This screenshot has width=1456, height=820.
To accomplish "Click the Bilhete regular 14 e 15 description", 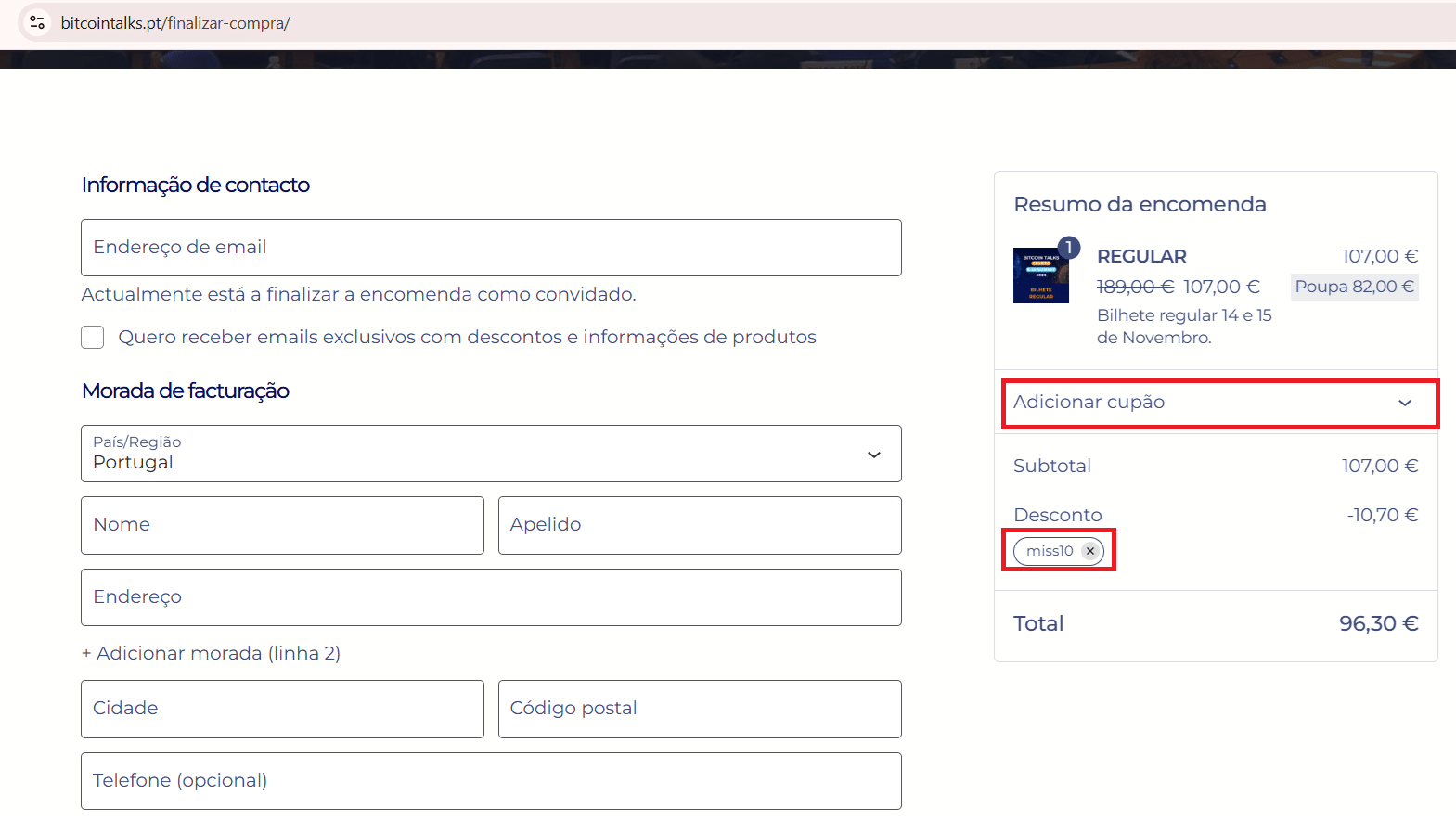I will point(1184,327).
